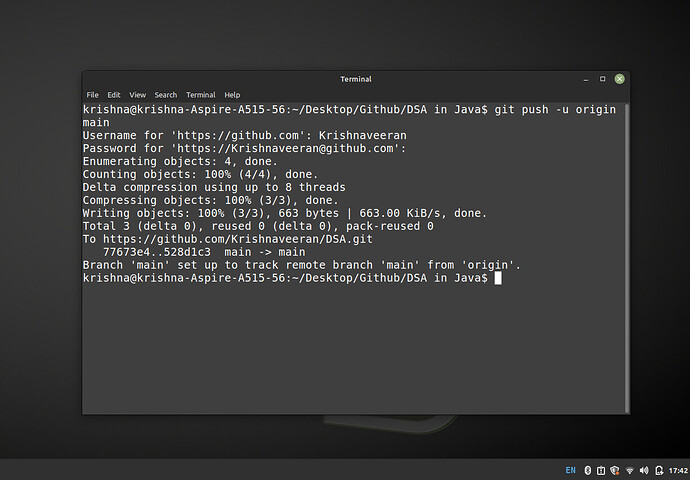Viewport: 690px width, 480px height.
Task: Open the Help menu
Action: (232, 95)
